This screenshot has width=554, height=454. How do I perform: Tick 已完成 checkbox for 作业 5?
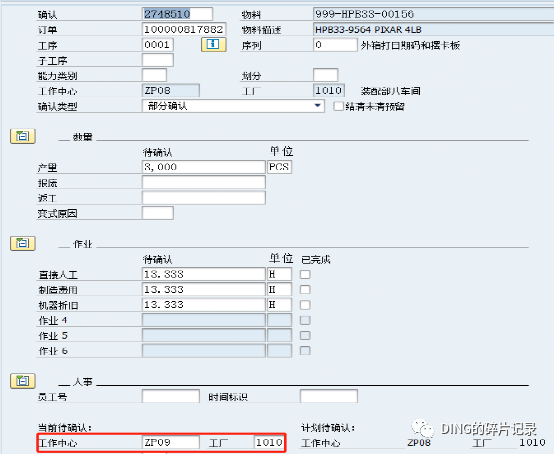click(x=305, y=336)
